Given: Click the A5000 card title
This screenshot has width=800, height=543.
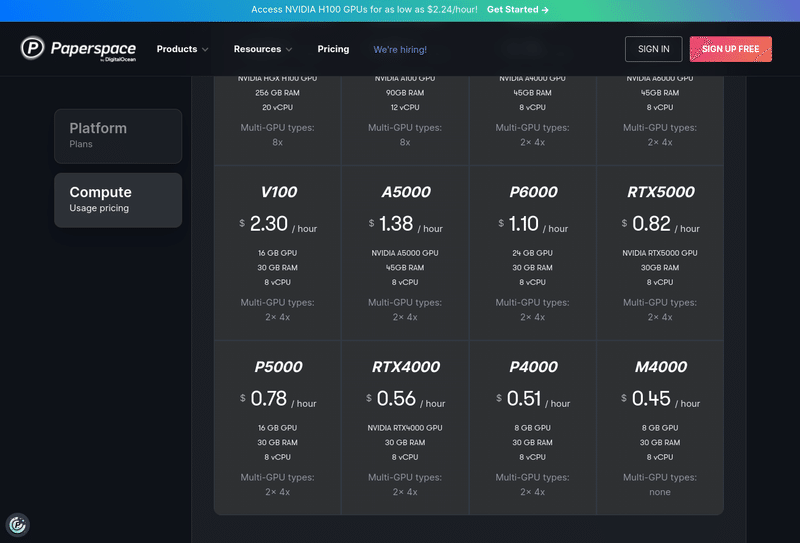Looking at the screenshot, I should coord(406,192).
